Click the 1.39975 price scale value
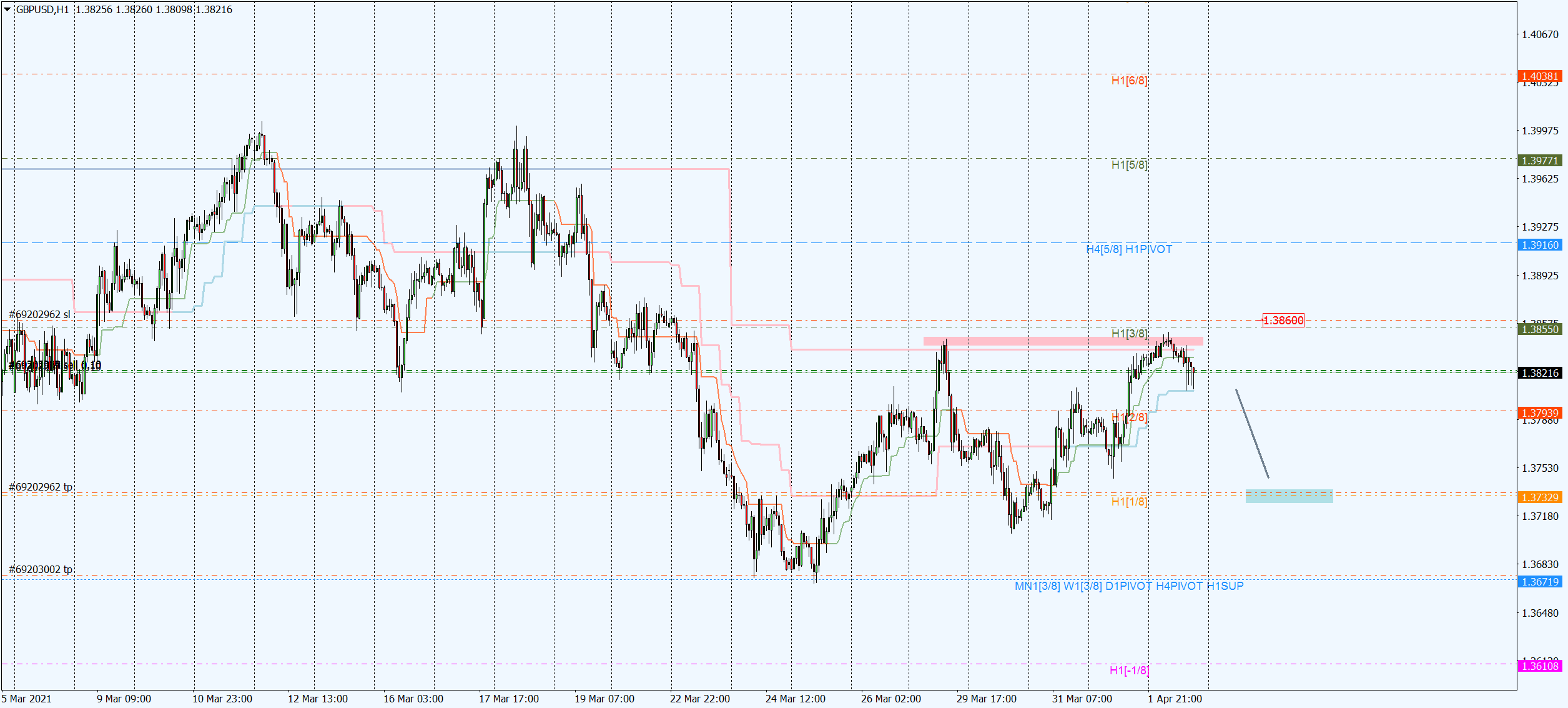Image resolution: width=1568 pixels, height=708 pixels. (1540, 131)
